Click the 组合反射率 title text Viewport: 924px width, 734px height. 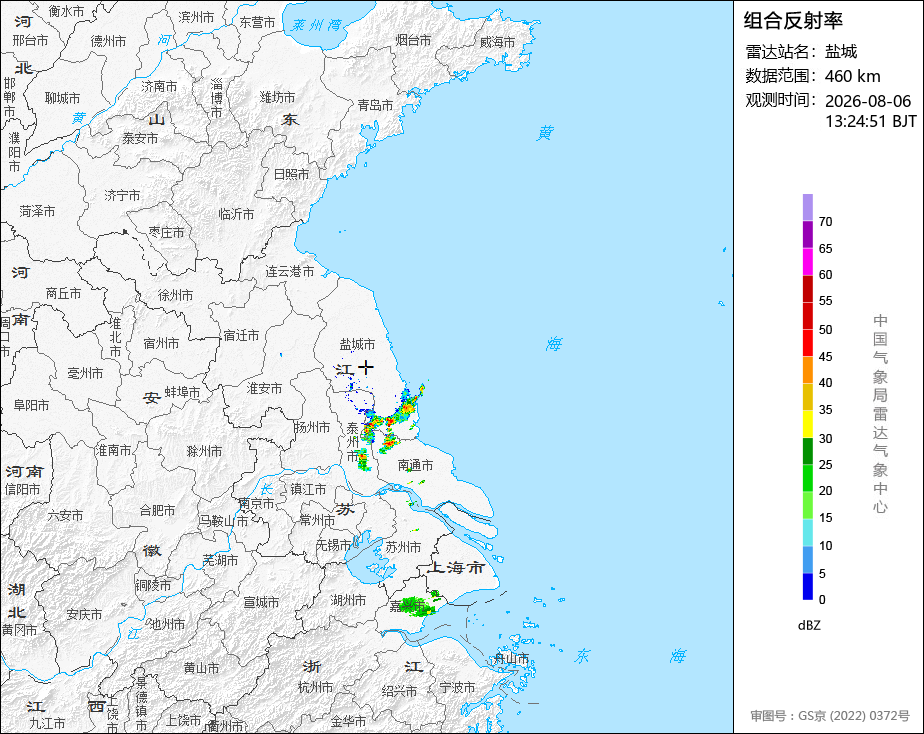(x=793, y=21)
